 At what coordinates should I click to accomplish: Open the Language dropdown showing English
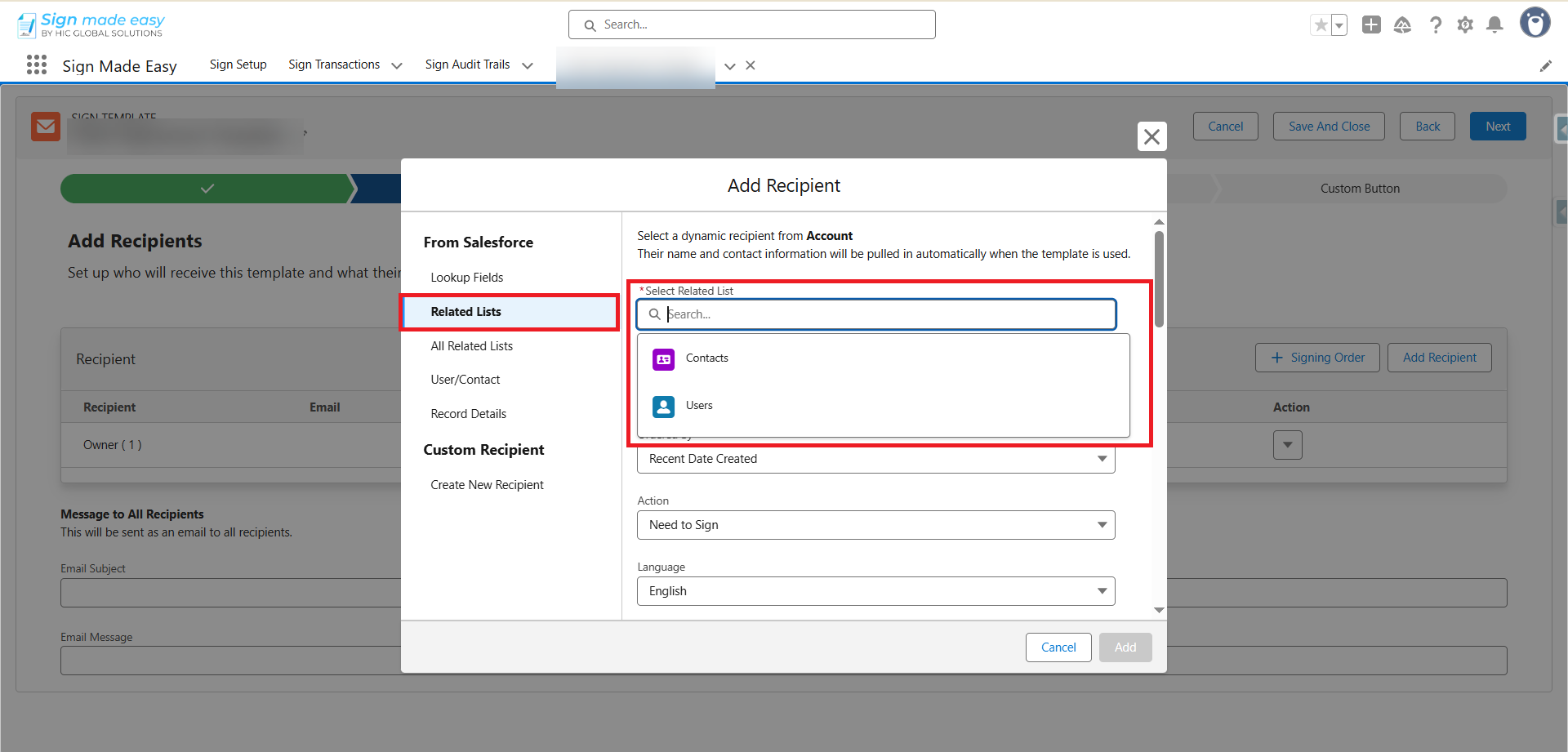[x=875, y=591]
